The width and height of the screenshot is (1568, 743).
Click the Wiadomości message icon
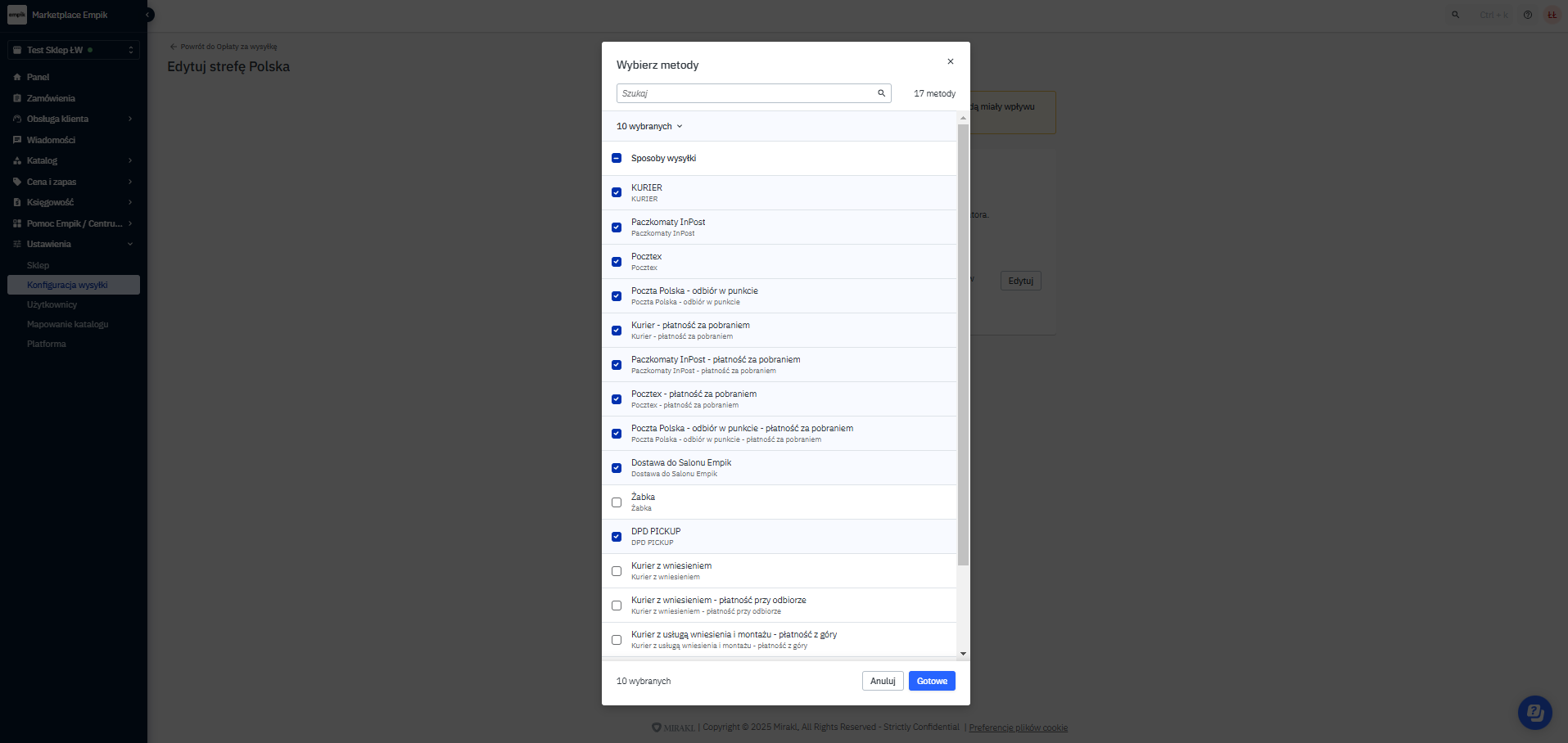click(17, 140)
